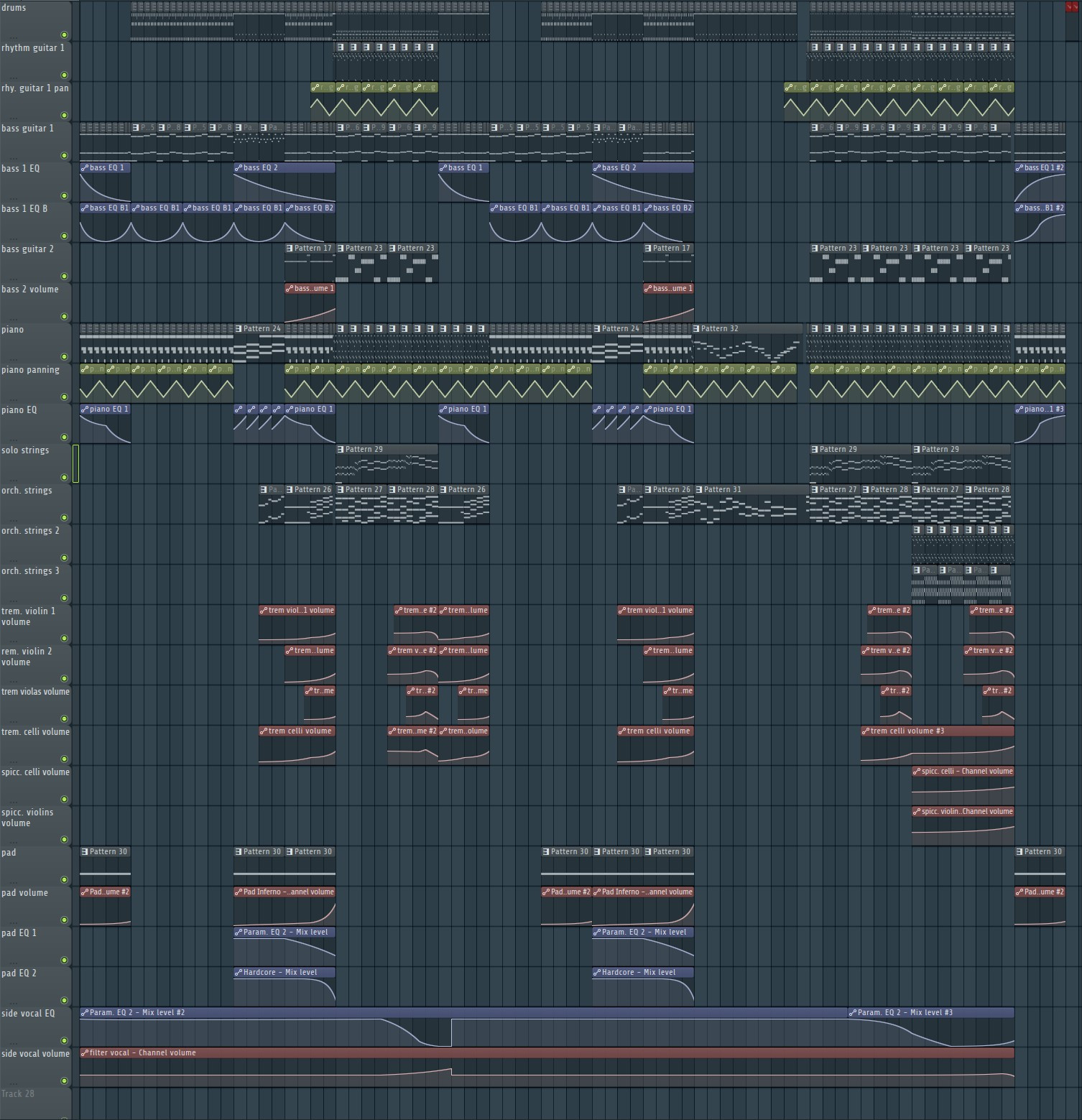Image resolution: width=1082 pixels, height=1120 pixels.
Task: Select the trem. celli volume track header
Action: (36, 744)
